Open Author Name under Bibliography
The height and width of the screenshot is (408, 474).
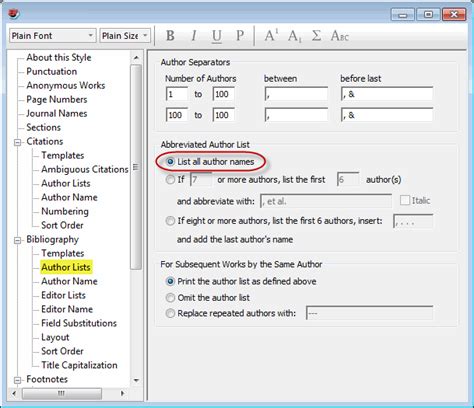click(69, 281)
